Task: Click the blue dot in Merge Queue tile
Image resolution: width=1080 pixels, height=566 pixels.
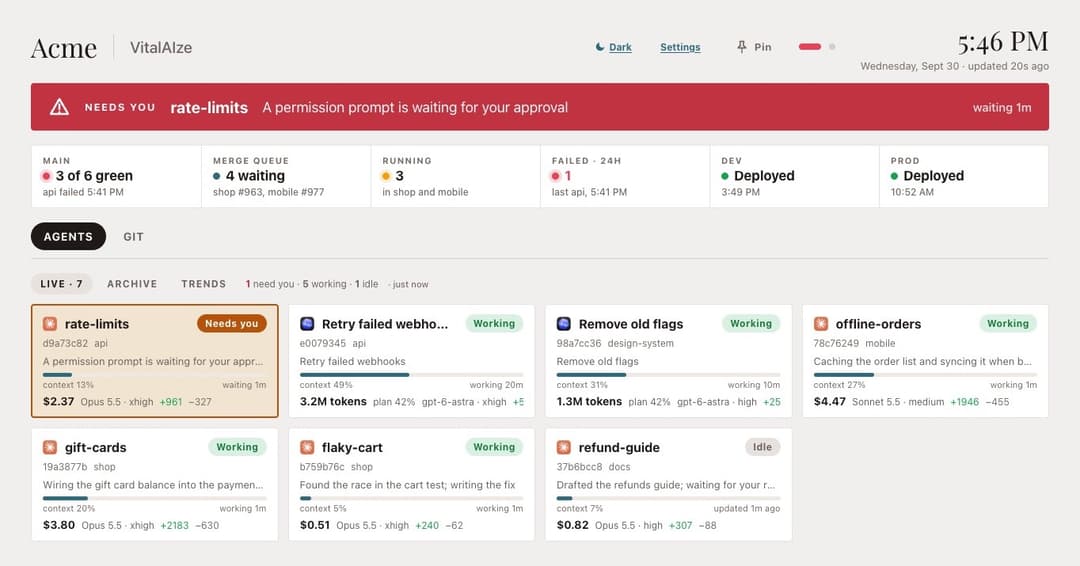Action: 217,176
